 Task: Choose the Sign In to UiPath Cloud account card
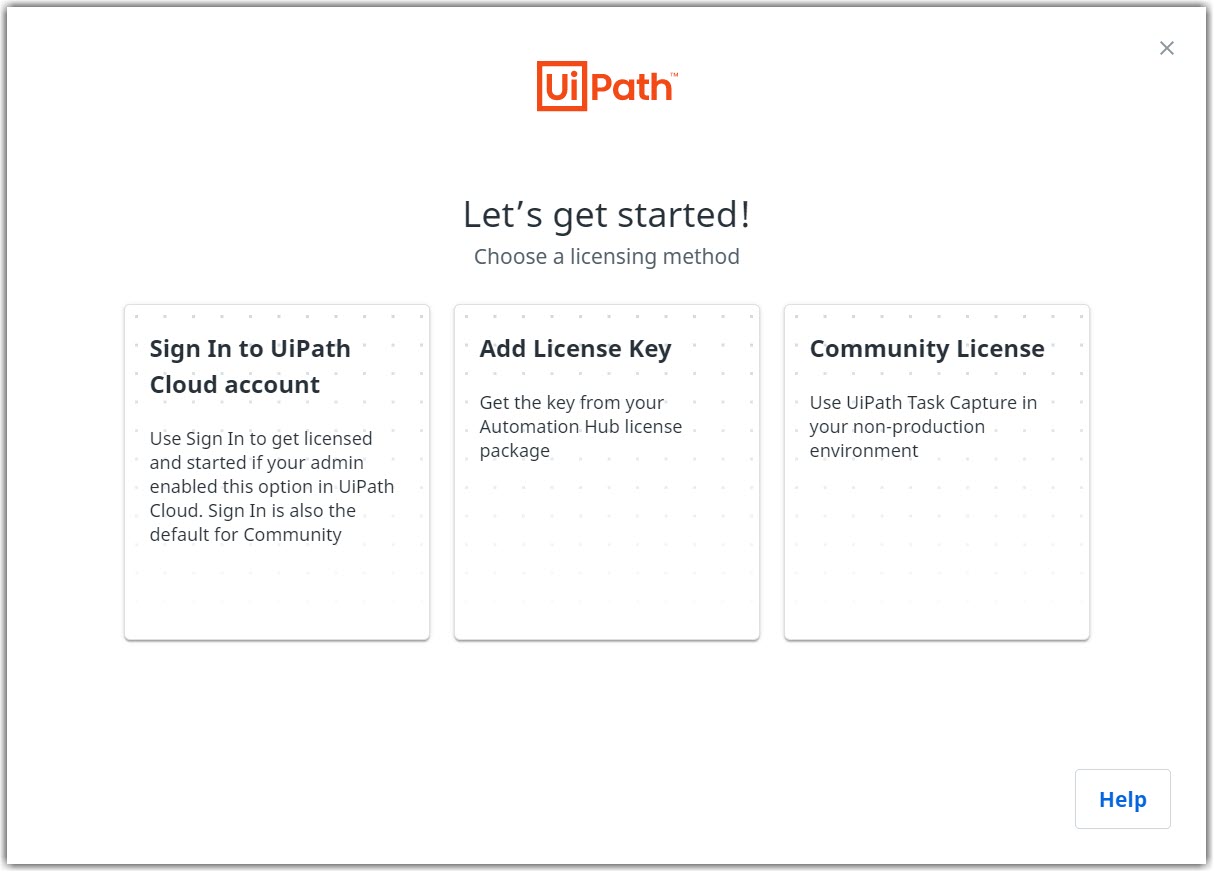click(x=277, y=472)
